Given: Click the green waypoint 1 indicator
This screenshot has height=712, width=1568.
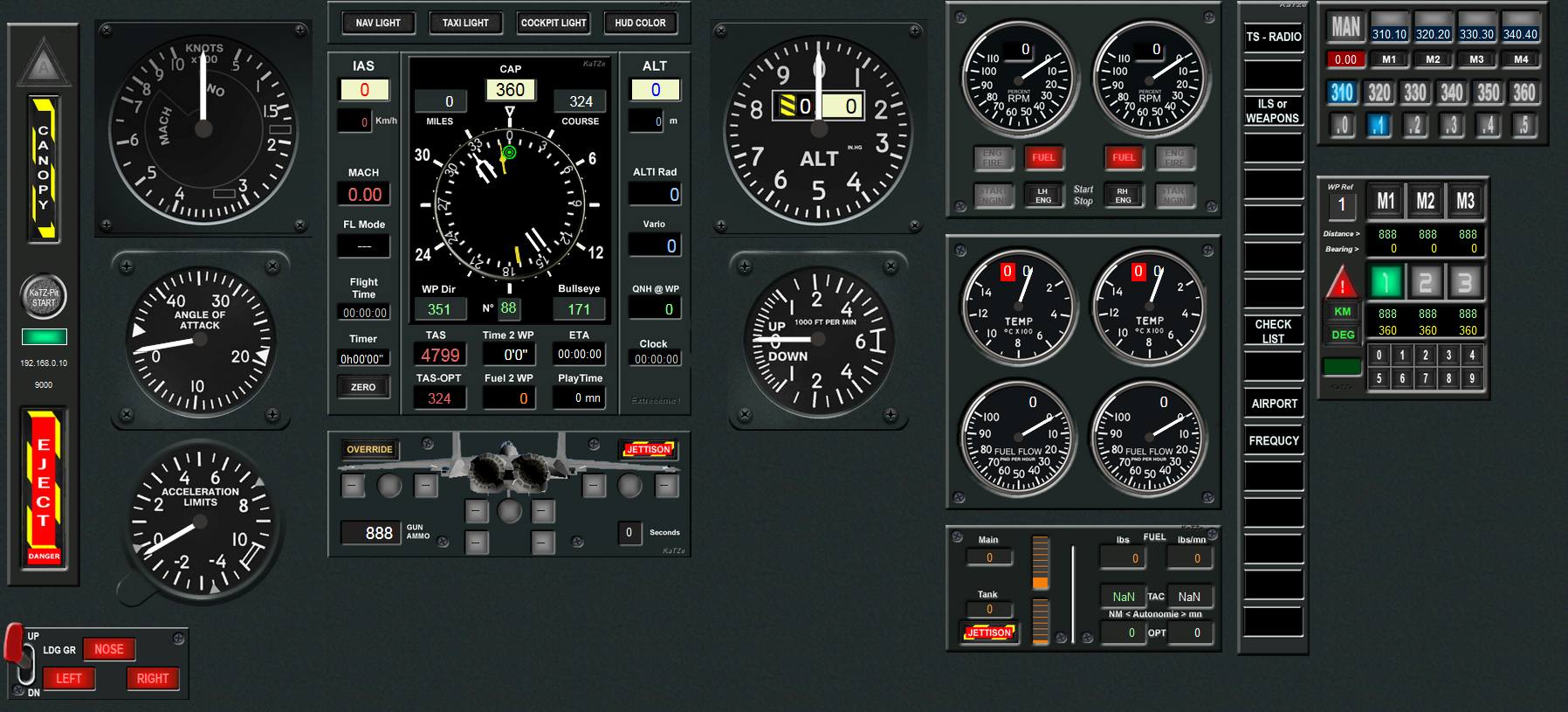Looking at the screenshot, I should 1386,282.
